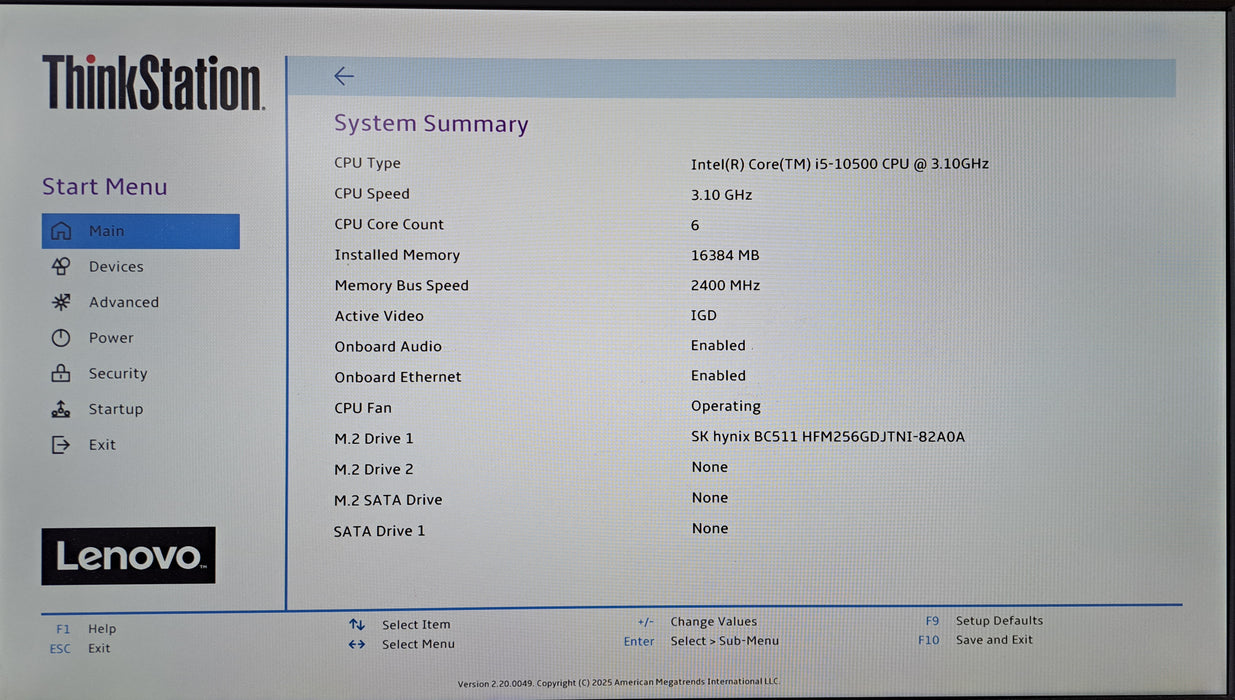Click Enter Select Sub-Menu hint
1235x700 pixels.
point(701,641)
